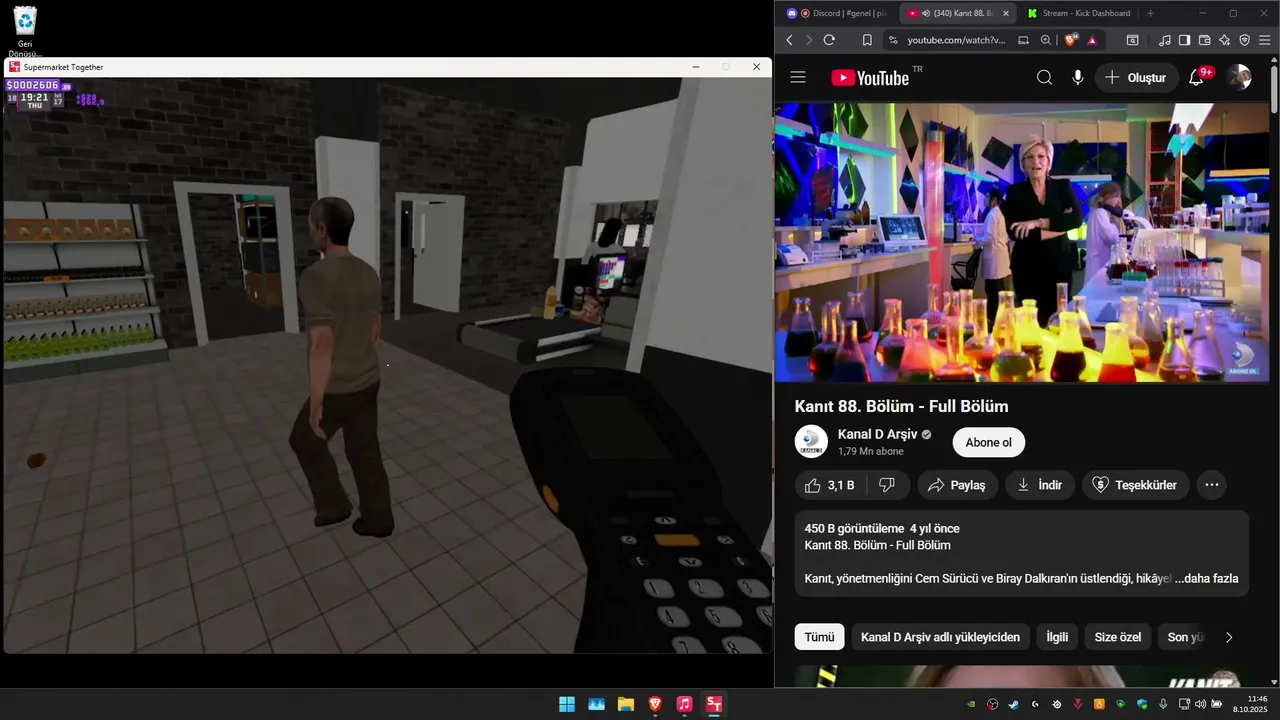Open Steam tray icon
This screenshot has height=720, width=1280.
point(1013,704)
